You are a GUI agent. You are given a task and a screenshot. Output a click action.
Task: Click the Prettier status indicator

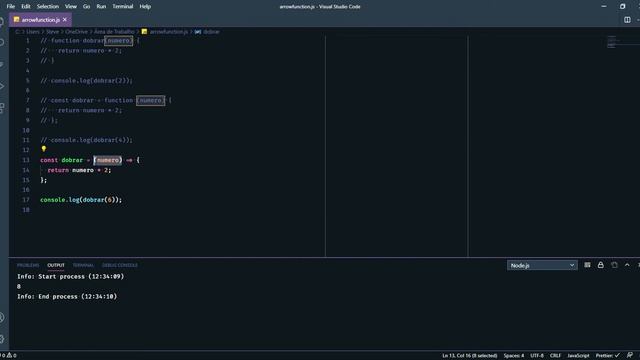pyautogui.click(x=608, y=356)
